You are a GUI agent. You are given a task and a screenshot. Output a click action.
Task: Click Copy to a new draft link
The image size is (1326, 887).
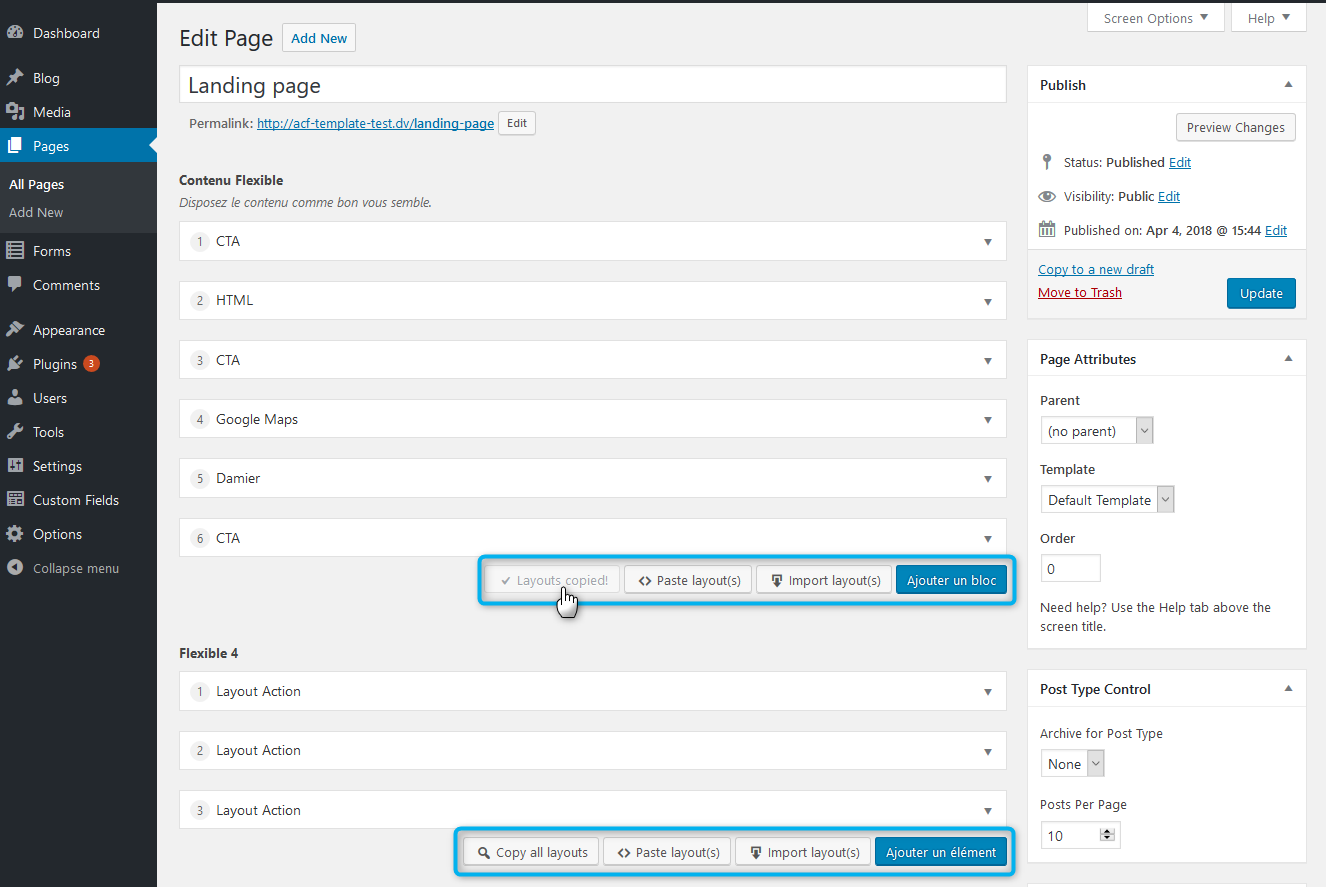click(x=1096, y=270)
